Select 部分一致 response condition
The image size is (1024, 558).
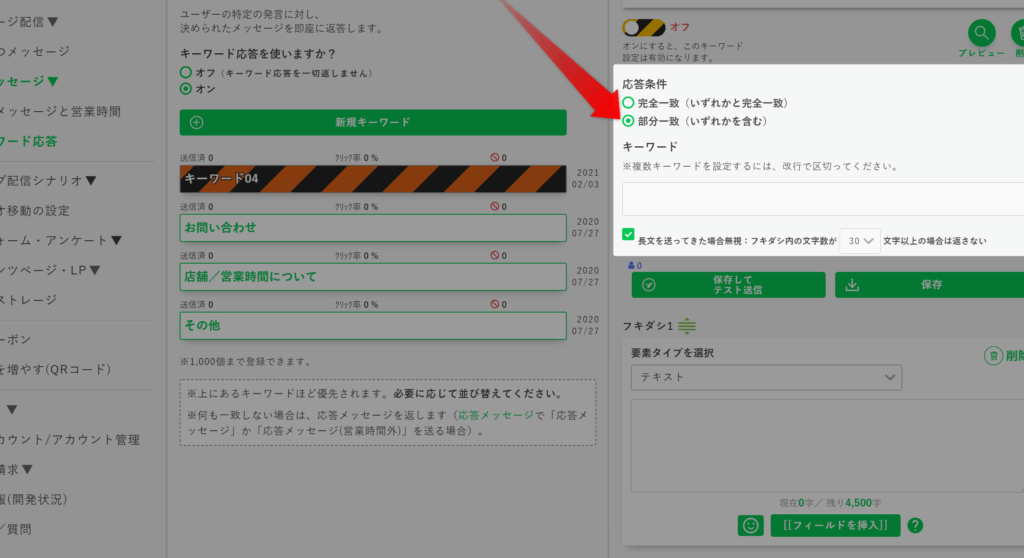coord(628,121)
